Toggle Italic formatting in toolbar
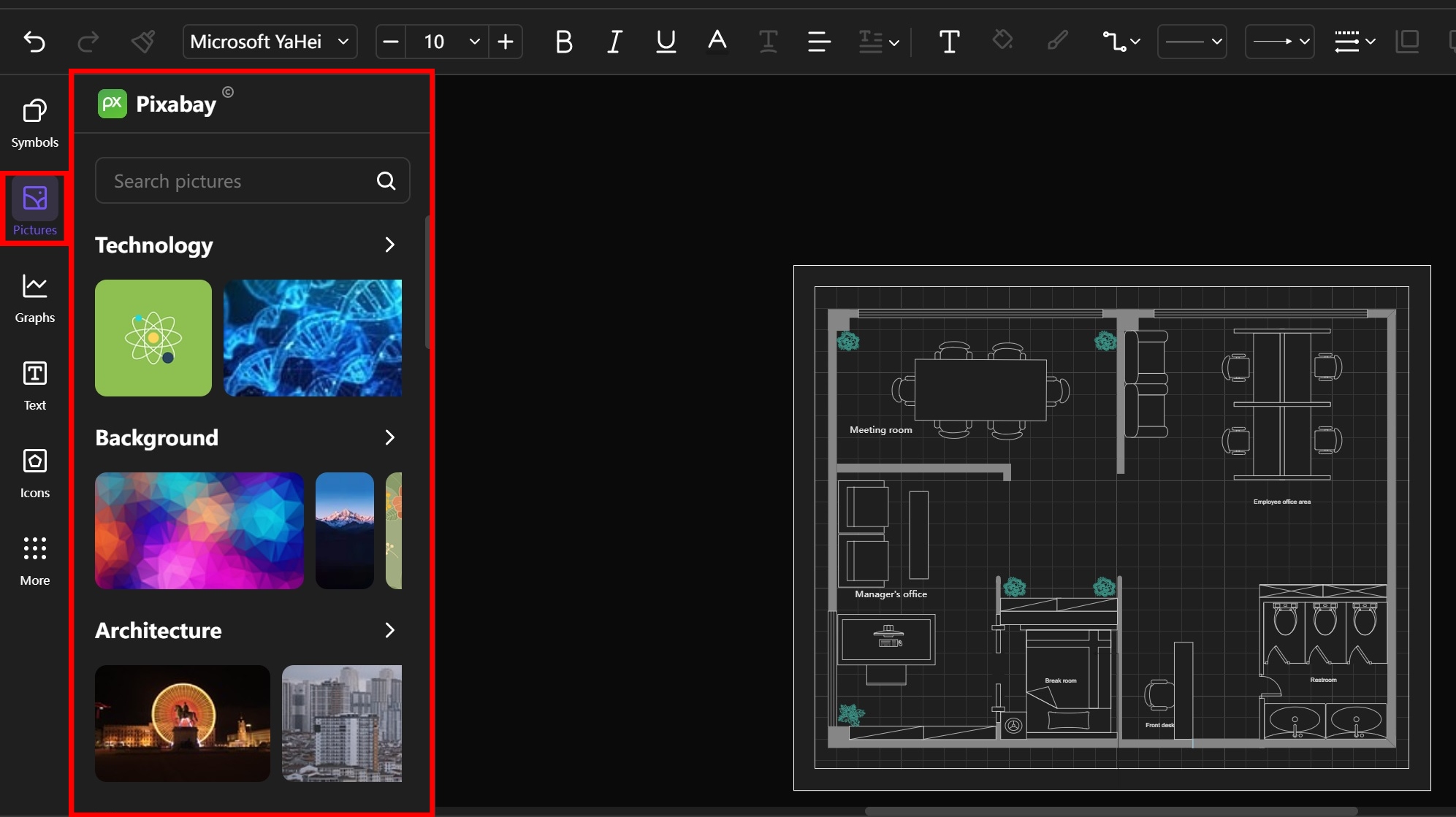This screenshot has height=817, width=1456. tap(614, 40)
